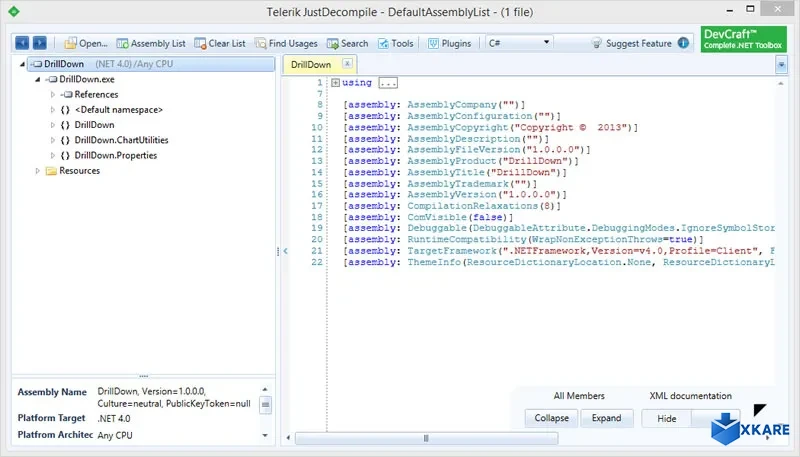Close the DrillDown code tab
The width and height of the screenshot is (800, 457).
coord(347,63)
